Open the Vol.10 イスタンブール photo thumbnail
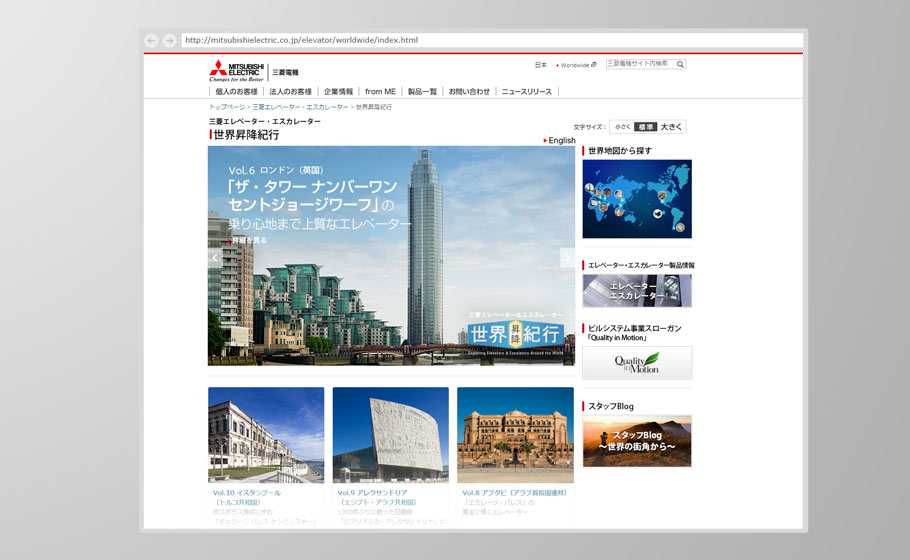This screenshot has width=910, height=560. 266,435
